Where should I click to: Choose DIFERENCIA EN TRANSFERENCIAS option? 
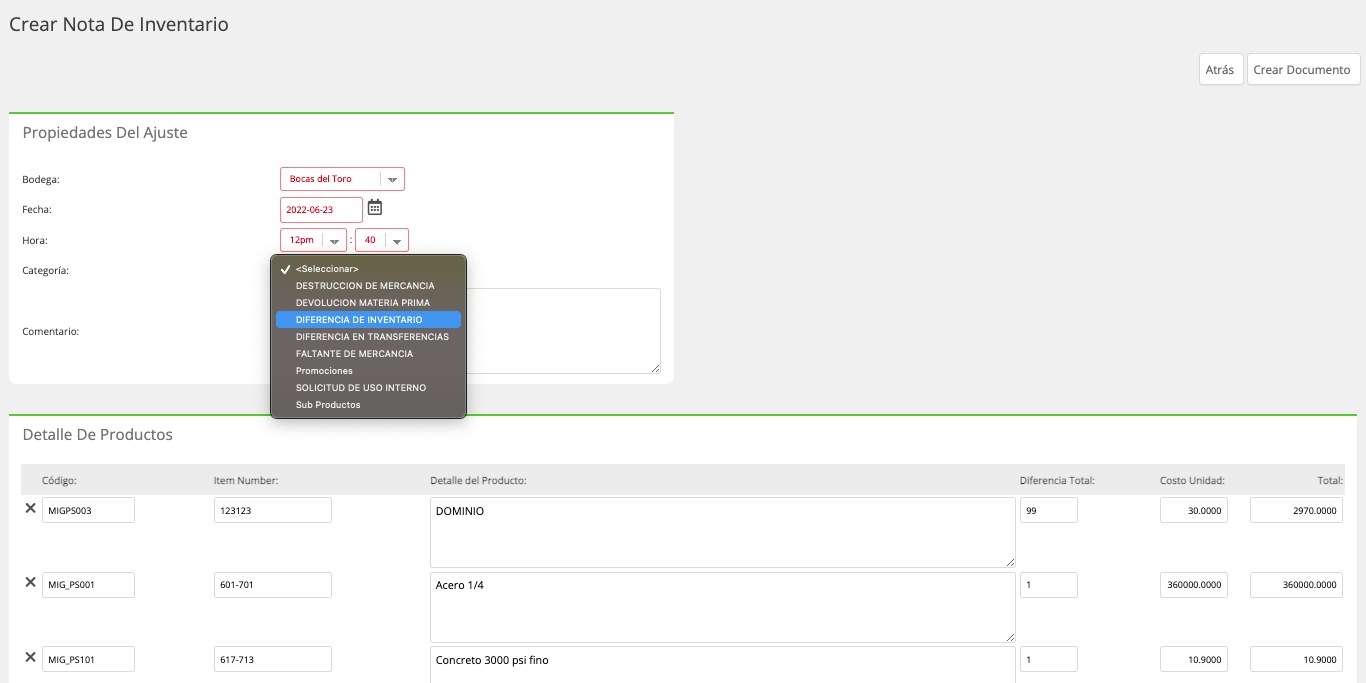point(368,337)
